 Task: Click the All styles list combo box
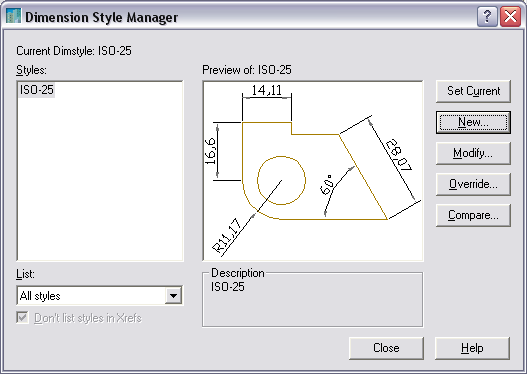click(100, 296)
